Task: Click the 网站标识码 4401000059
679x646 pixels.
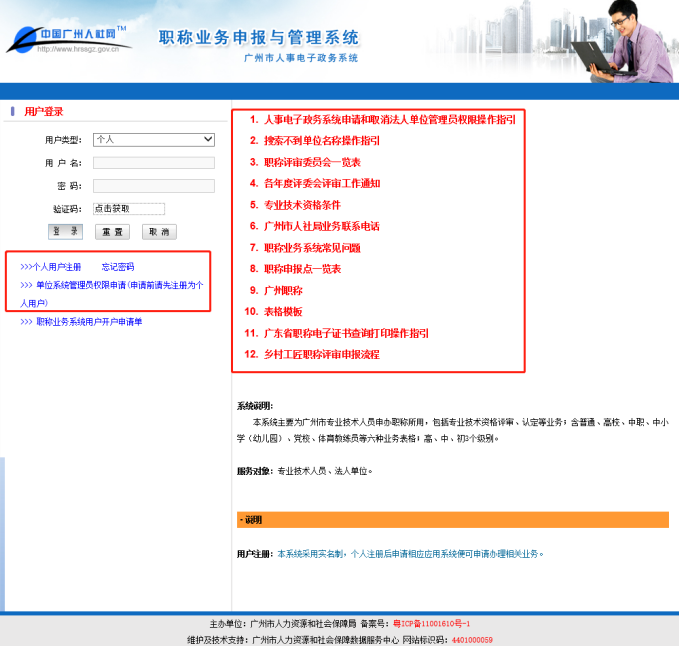Action: pos(472,640)
